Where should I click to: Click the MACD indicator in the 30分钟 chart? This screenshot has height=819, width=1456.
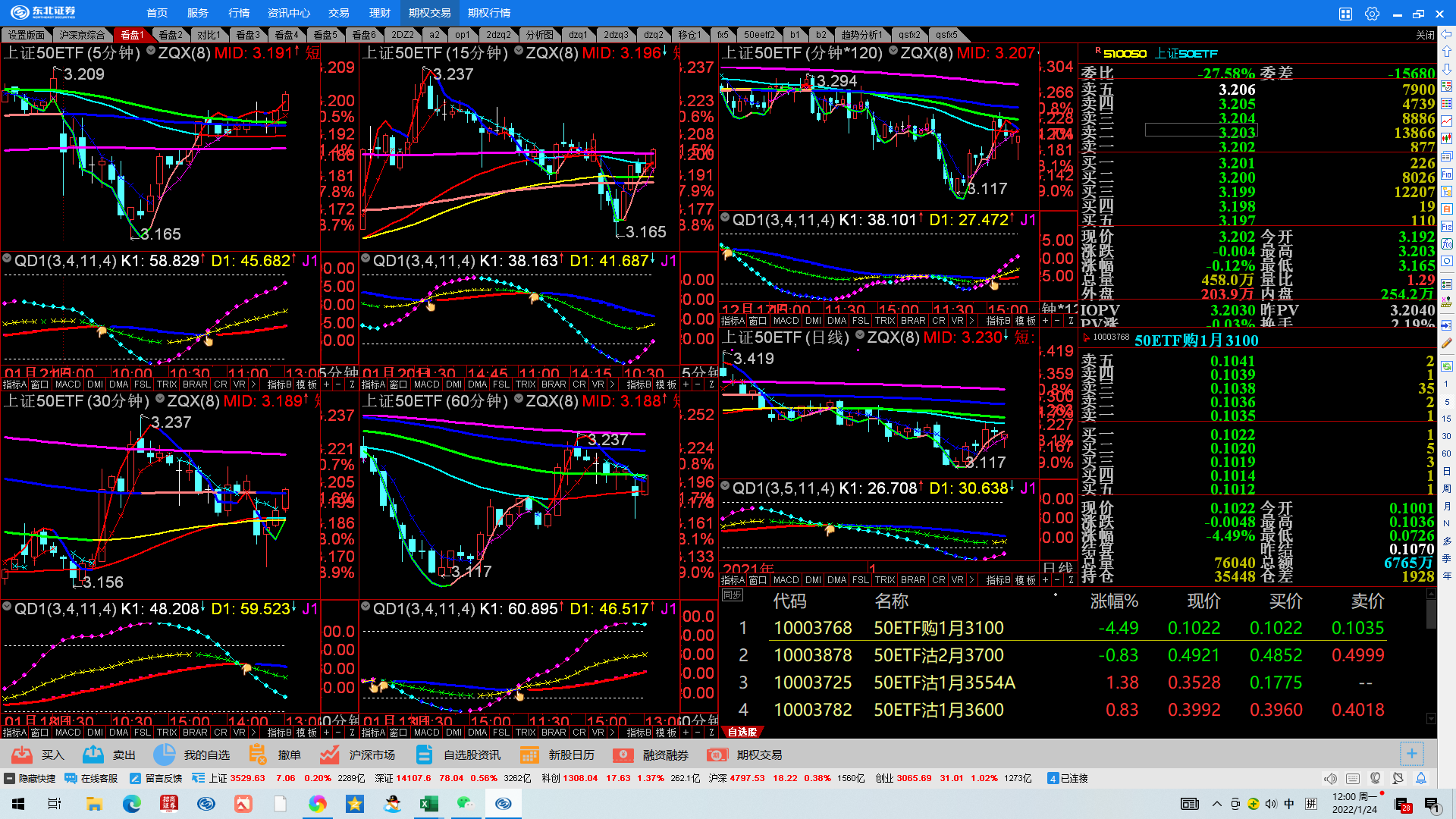pos(67,733)
